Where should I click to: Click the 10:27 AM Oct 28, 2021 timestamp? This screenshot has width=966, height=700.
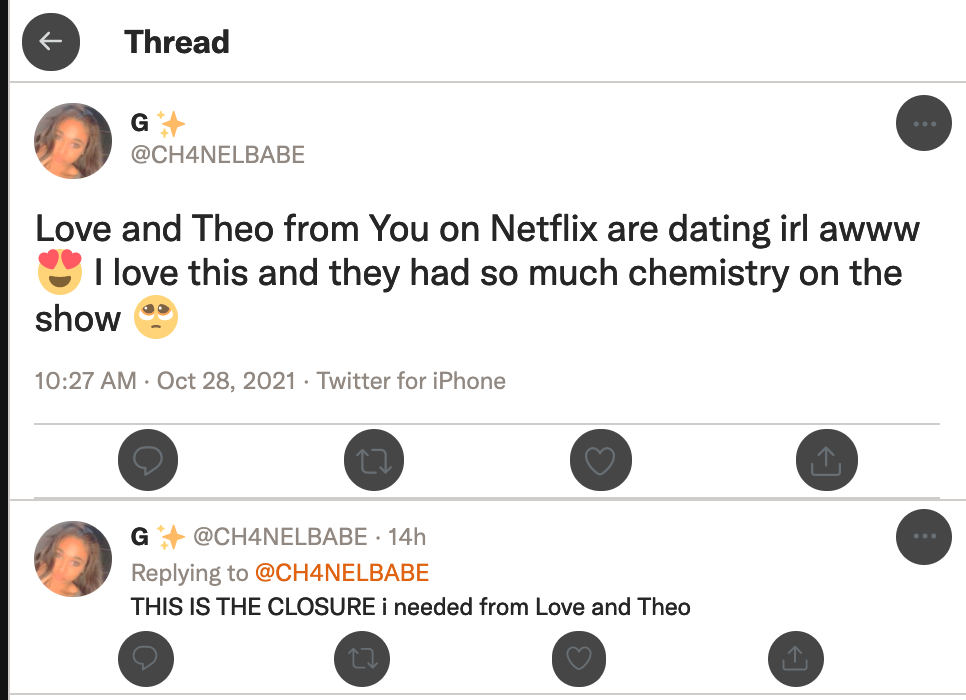point(165,381)
